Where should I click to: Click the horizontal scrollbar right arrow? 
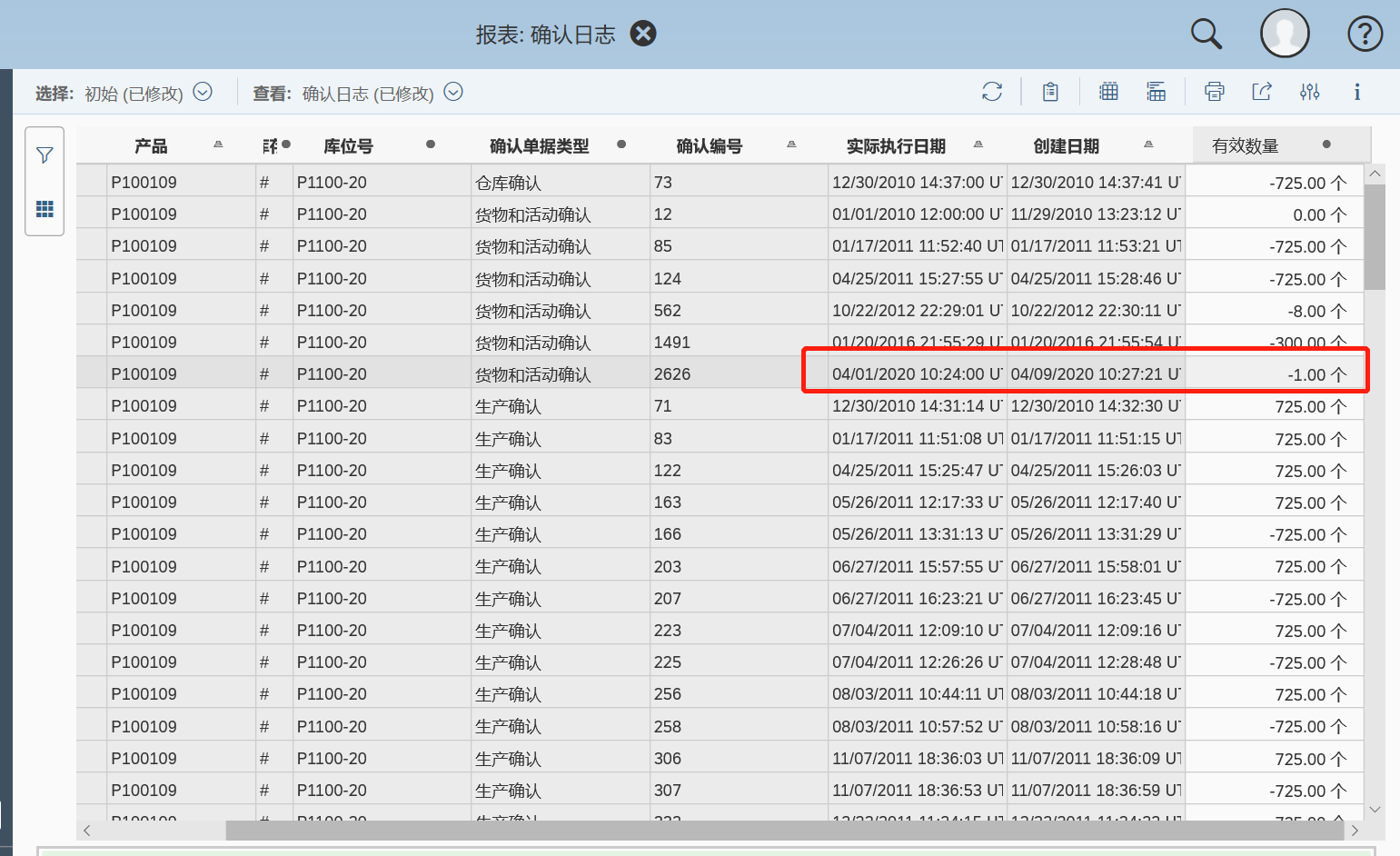point(1355,831)
